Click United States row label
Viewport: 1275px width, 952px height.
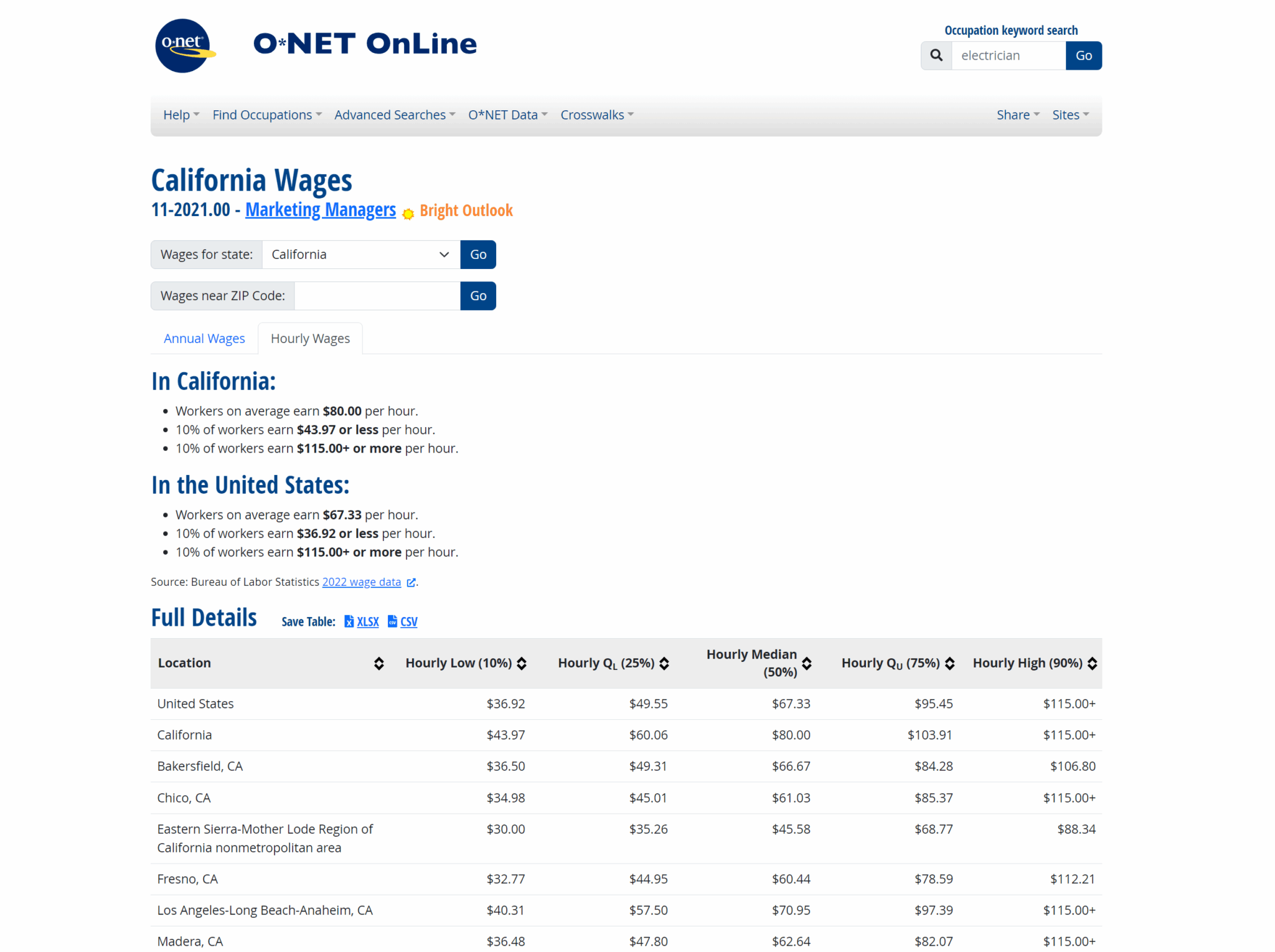(195, 704)
